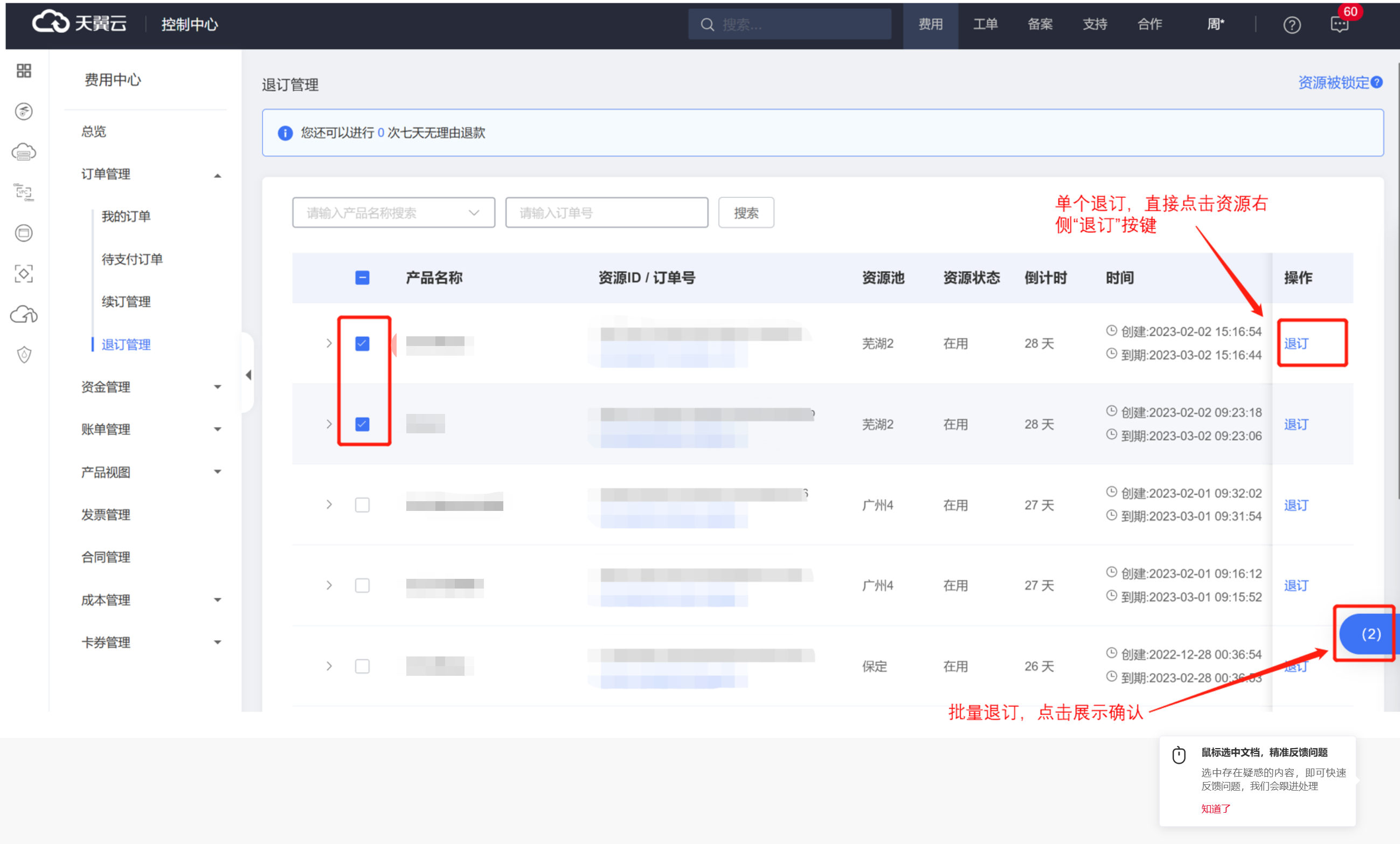The image size is (1400, 844).
Task: Check the 27-day Guangzhou4 09:32:02 row checkbox
Action: pos(362,504)
